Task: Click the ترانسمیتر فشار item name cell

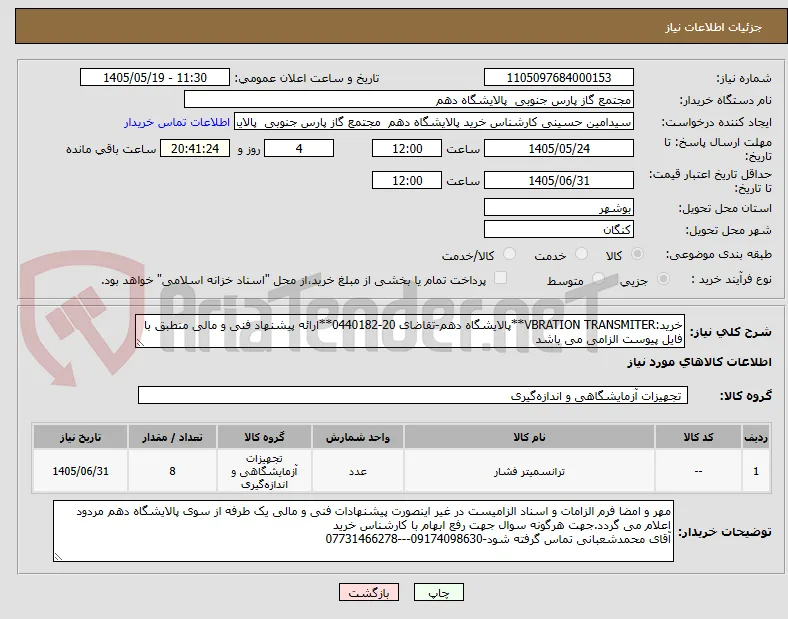Action: [x=529, y=471]
